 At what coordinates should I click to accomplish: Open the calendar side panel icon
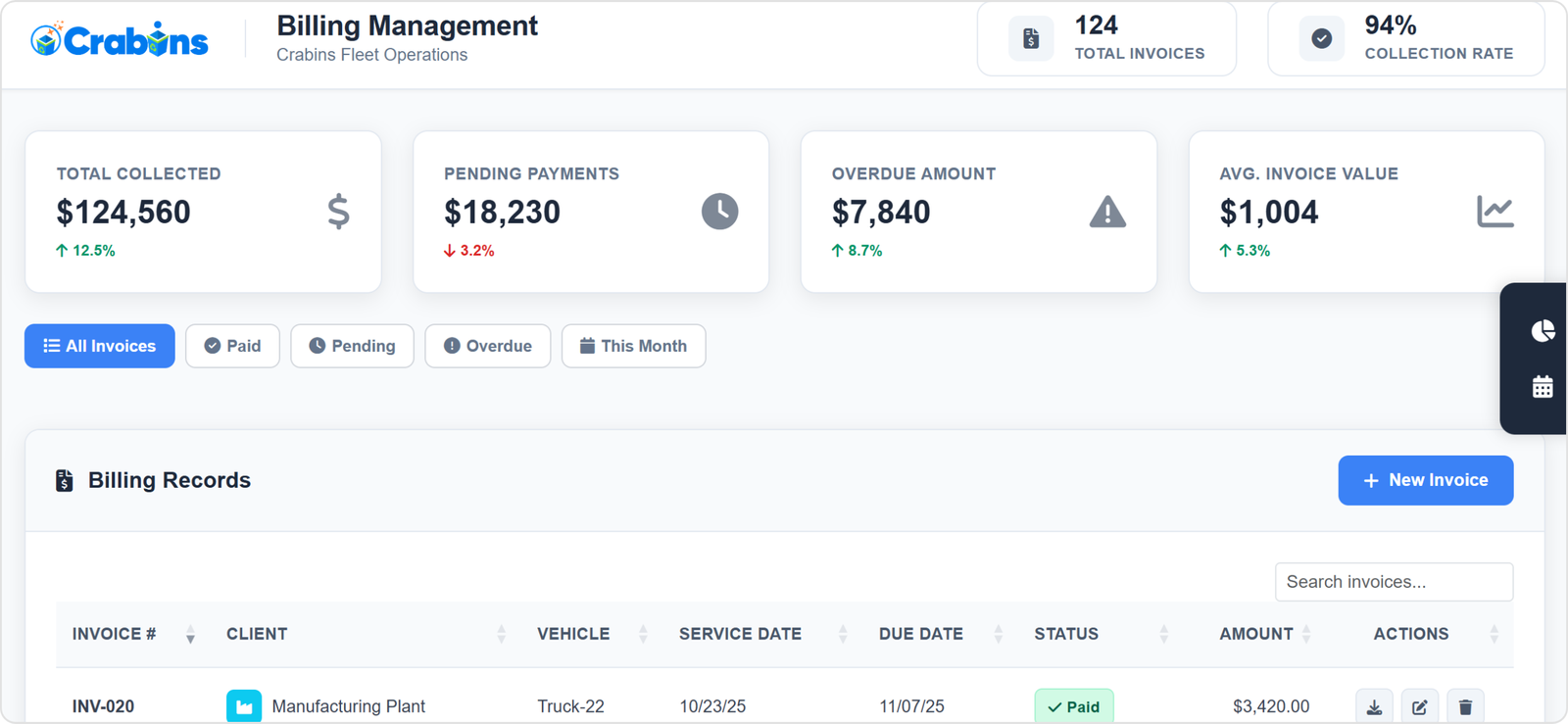(x=1543, y=387)
